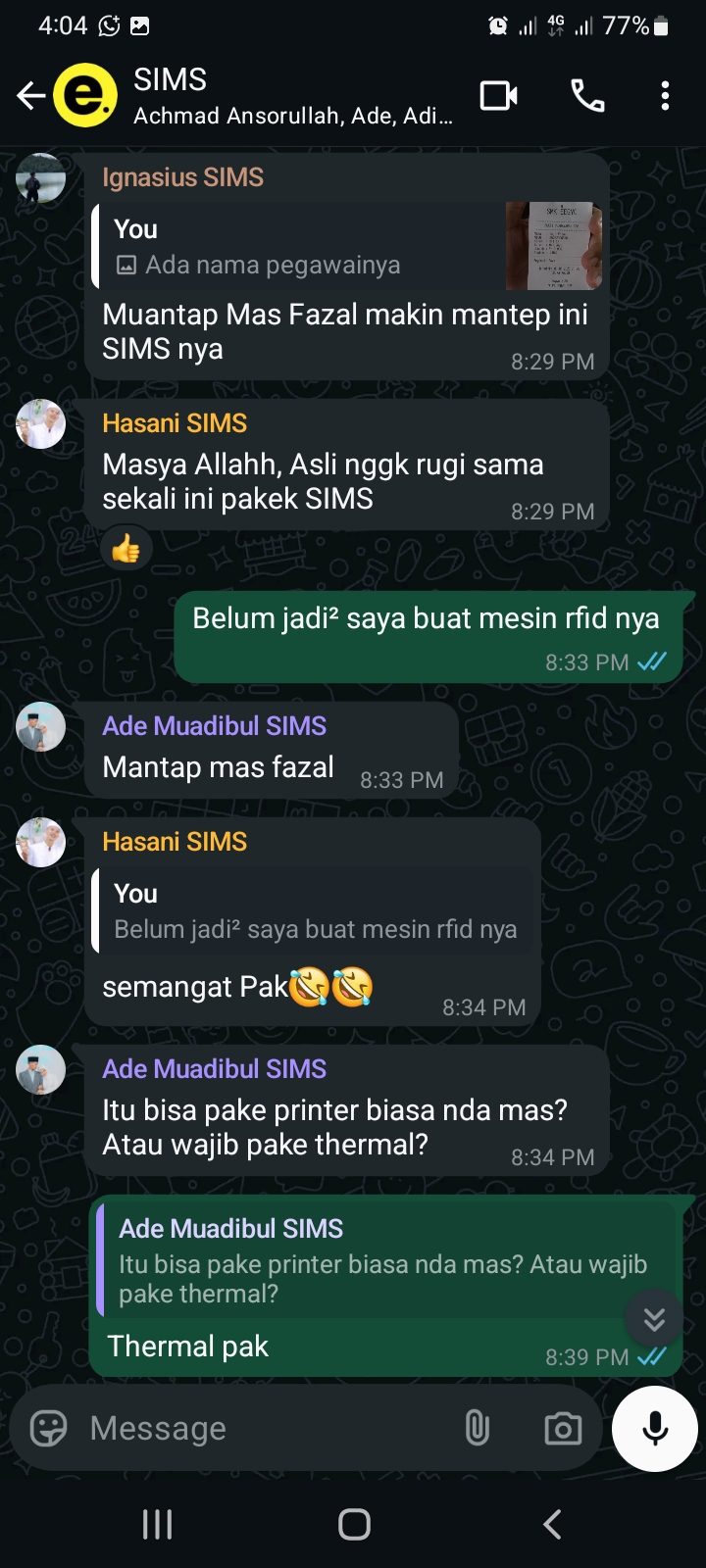
Task: Tap quoted "Belum jadi² saya buat mesin rfid nya" reply
Action: click(314, 911)
